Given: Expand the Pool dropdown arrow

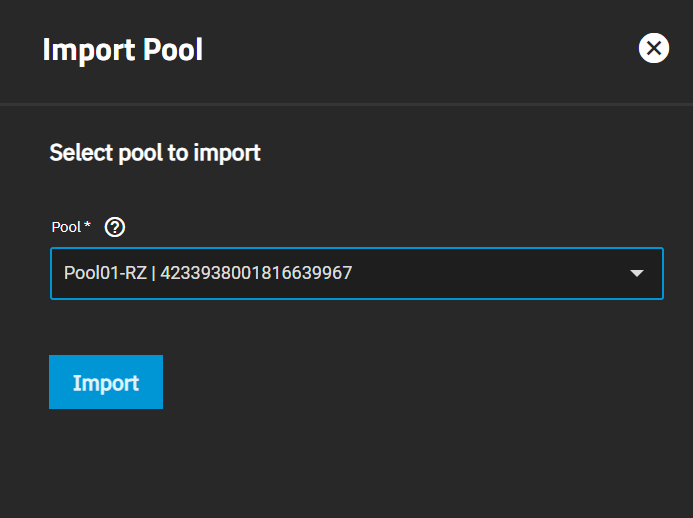Looking at the screenshot, I should (x=636, y=273).
